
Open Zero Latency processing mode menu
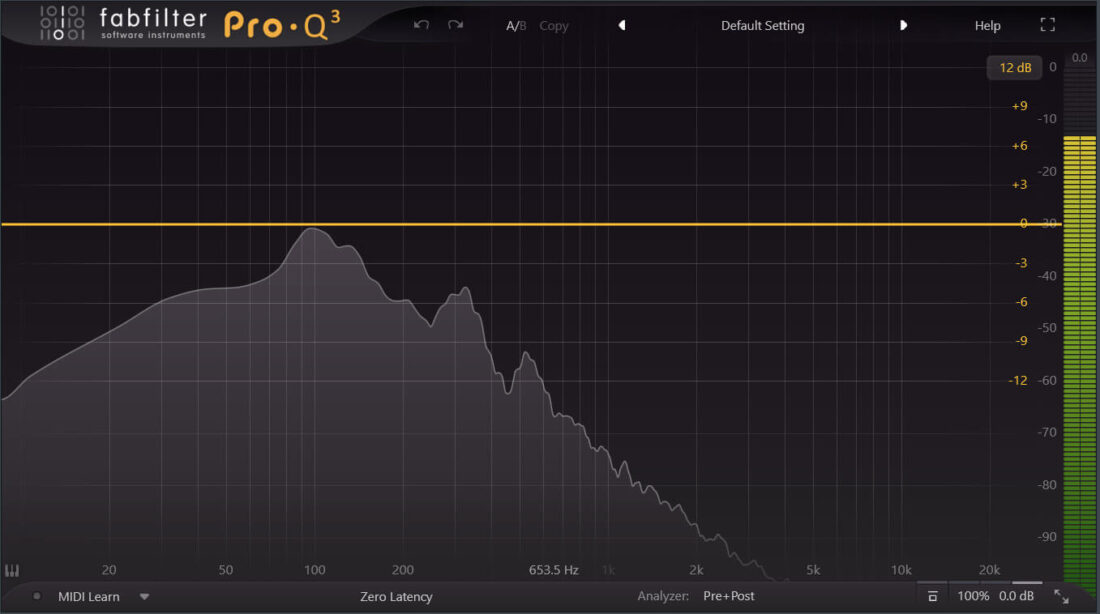pyautogui.click(x=396, y=596)
